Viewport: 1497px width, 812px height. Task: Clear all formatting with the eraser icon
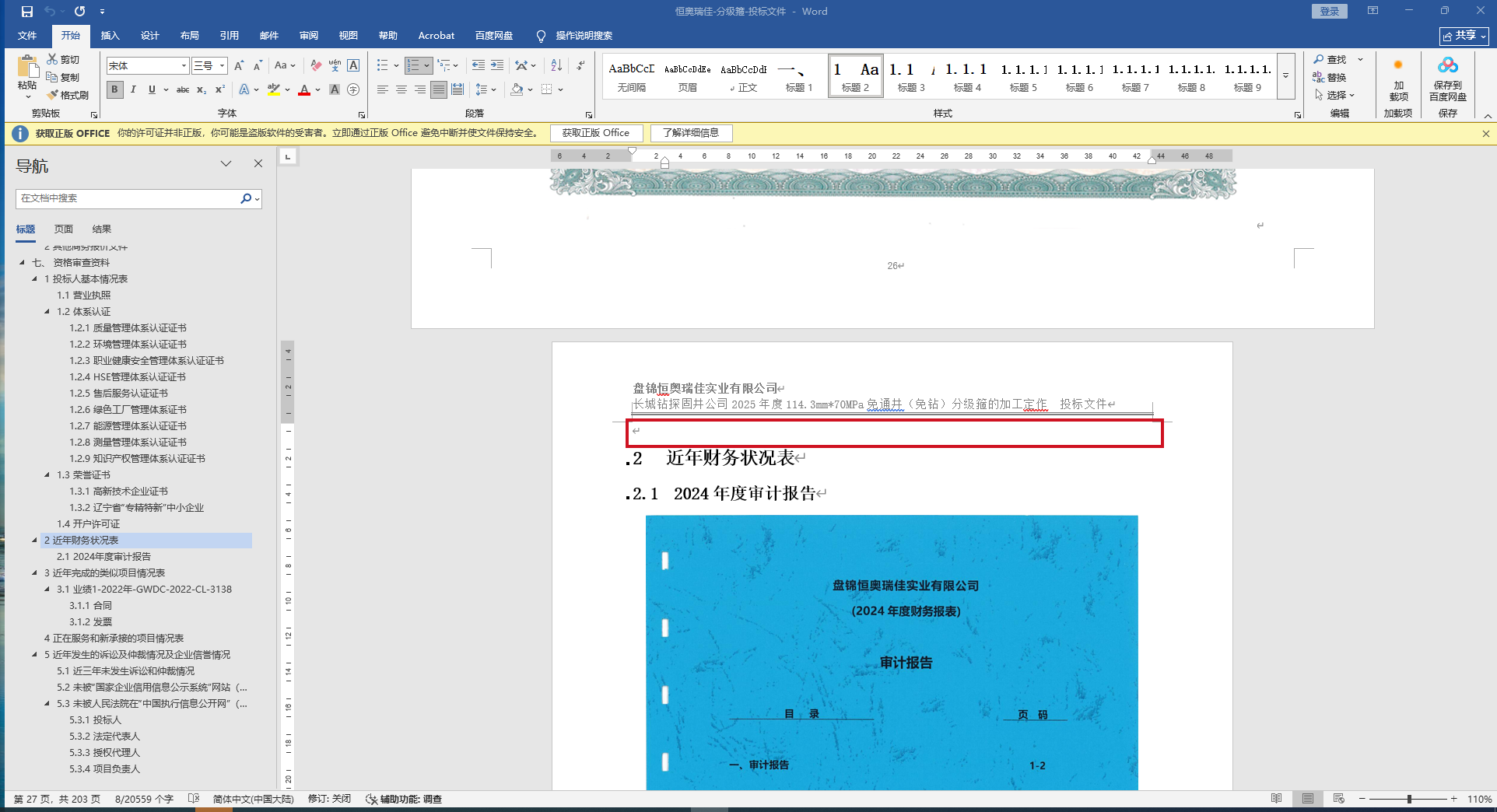coord(316,66)
